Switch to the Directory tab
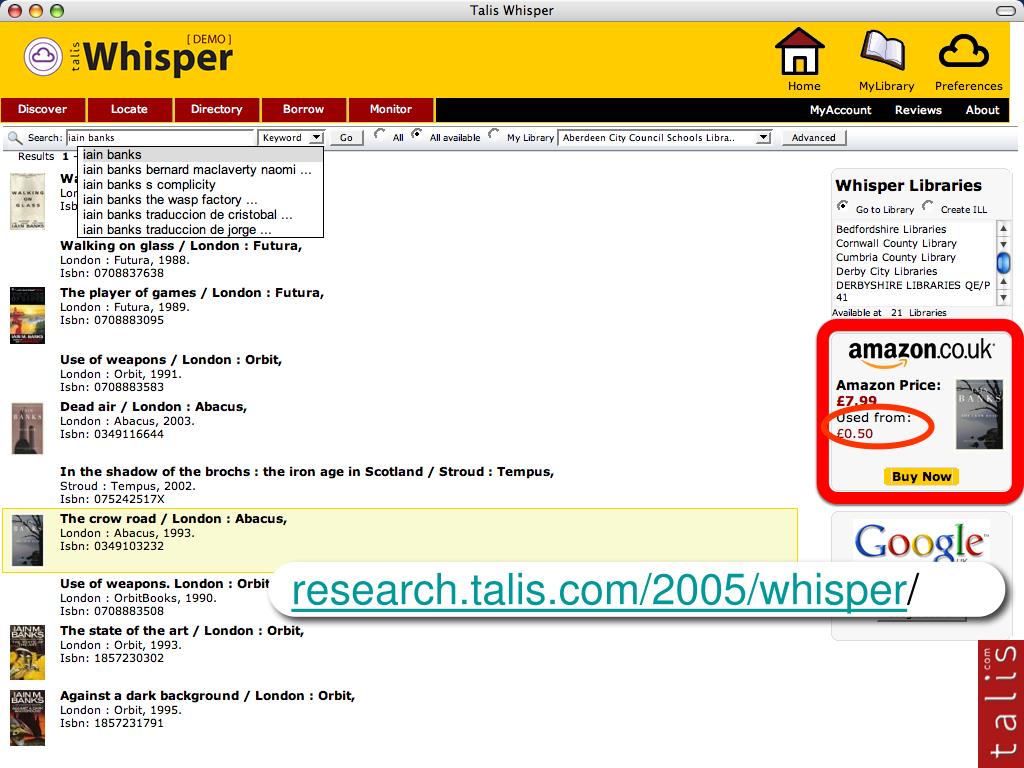The width and height of the screenshot is (1024, 768). pos(216,110)
